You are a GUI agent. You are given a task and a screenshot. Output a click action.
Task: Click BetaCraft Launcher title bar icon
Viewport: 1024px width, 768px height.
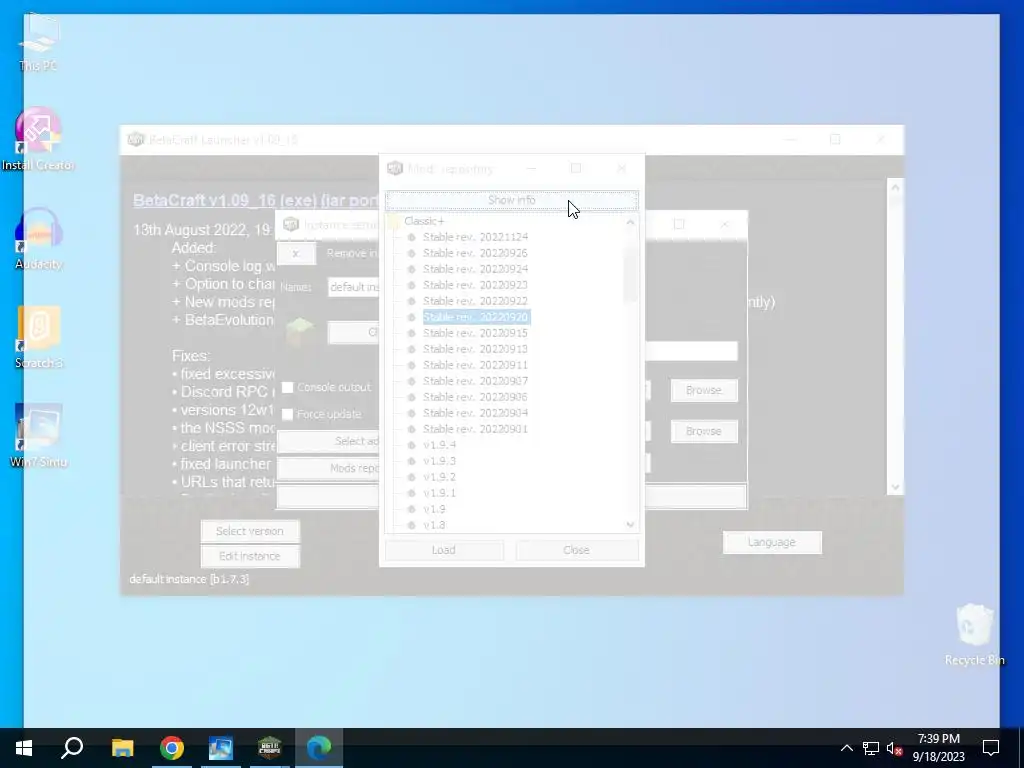pyautogui.click(x=136, y=139)
